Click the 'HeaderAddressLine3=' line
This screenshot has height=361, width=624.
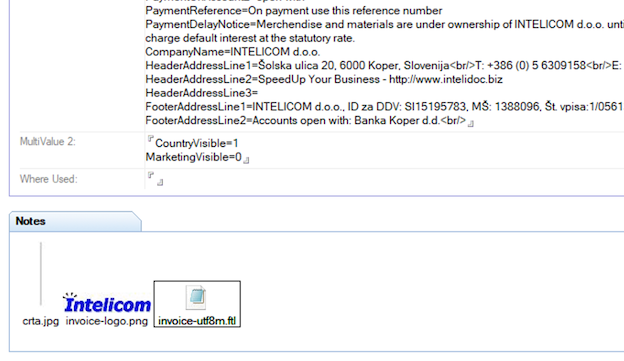(202, 93)
